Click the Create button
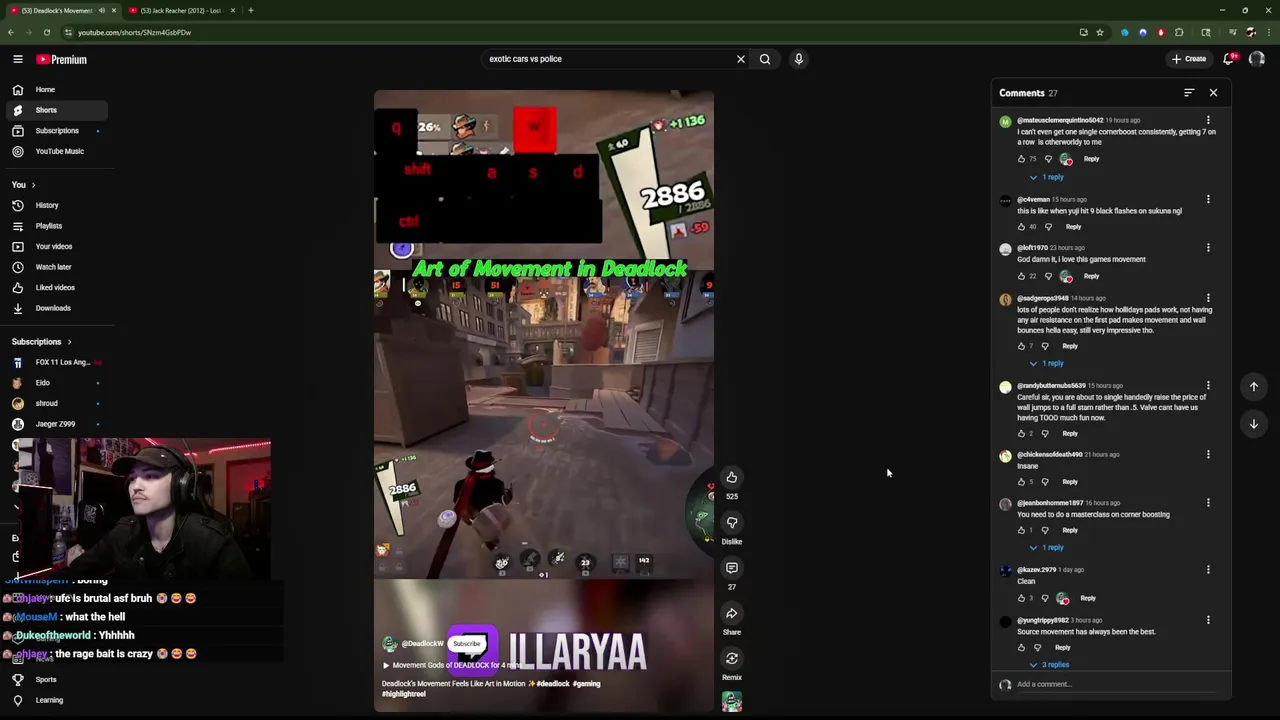 tap(1190, 59)
